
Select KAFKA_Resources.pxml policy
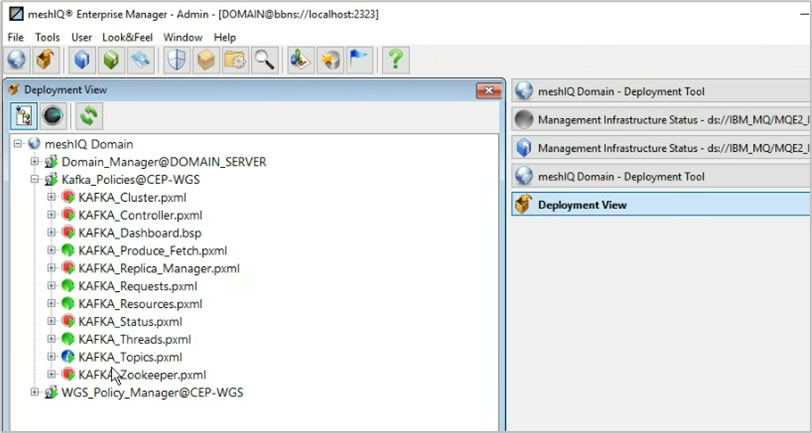point(140,304)
